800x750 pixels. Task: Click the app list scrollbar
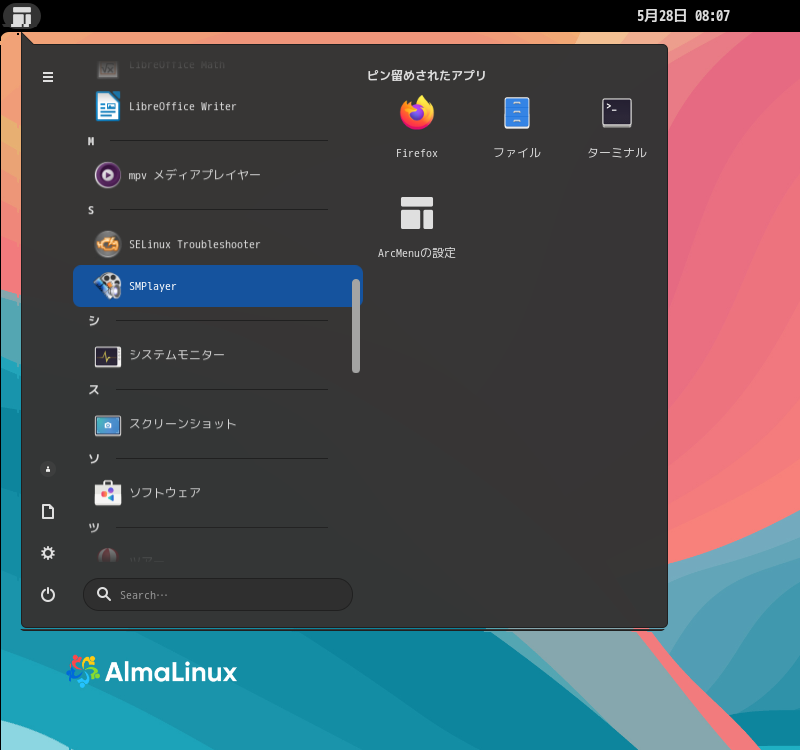(356, 326)
